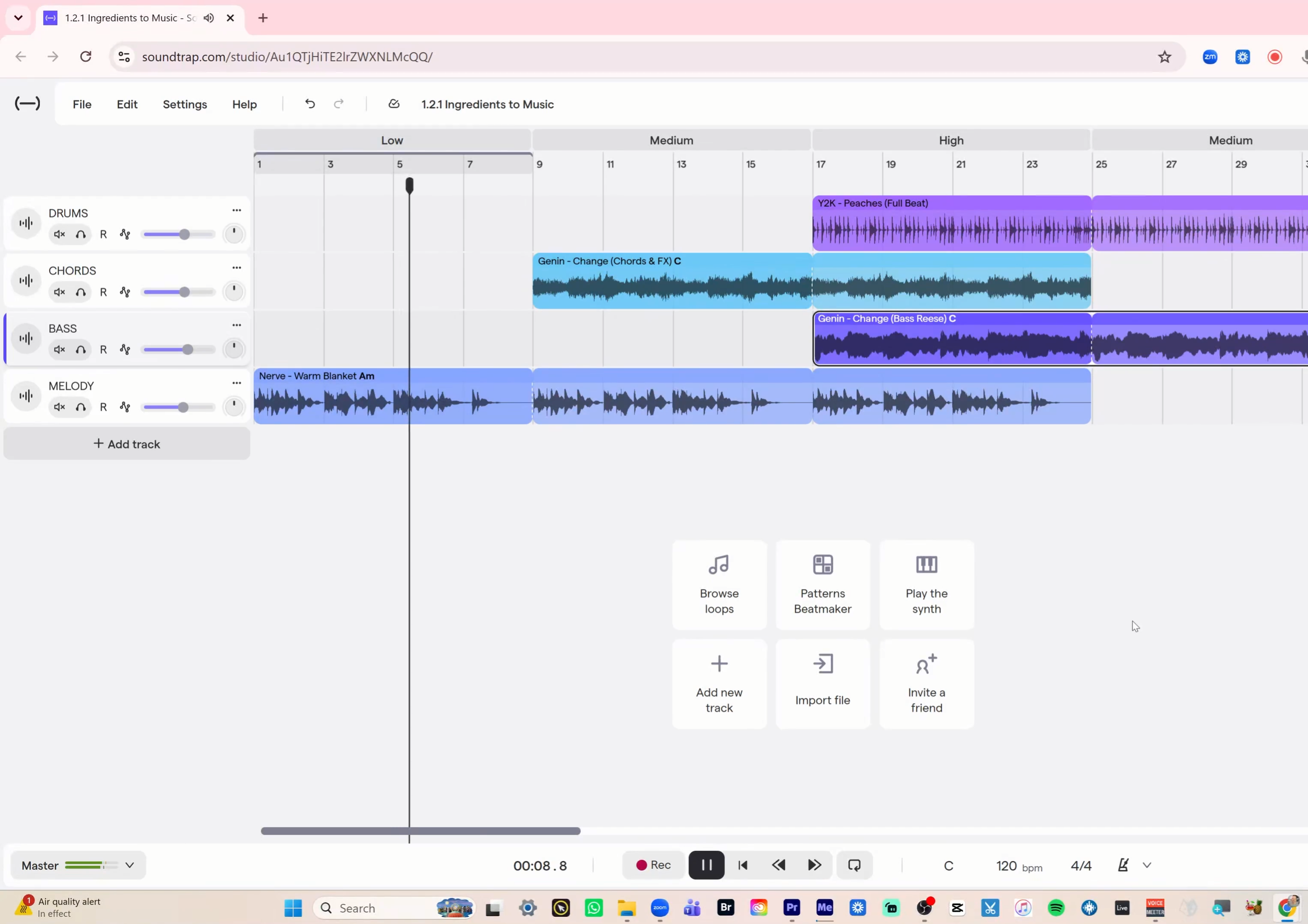Reload the browser page
The image size is (1308, 924).
pyautogui.click(x=85, y=57)
